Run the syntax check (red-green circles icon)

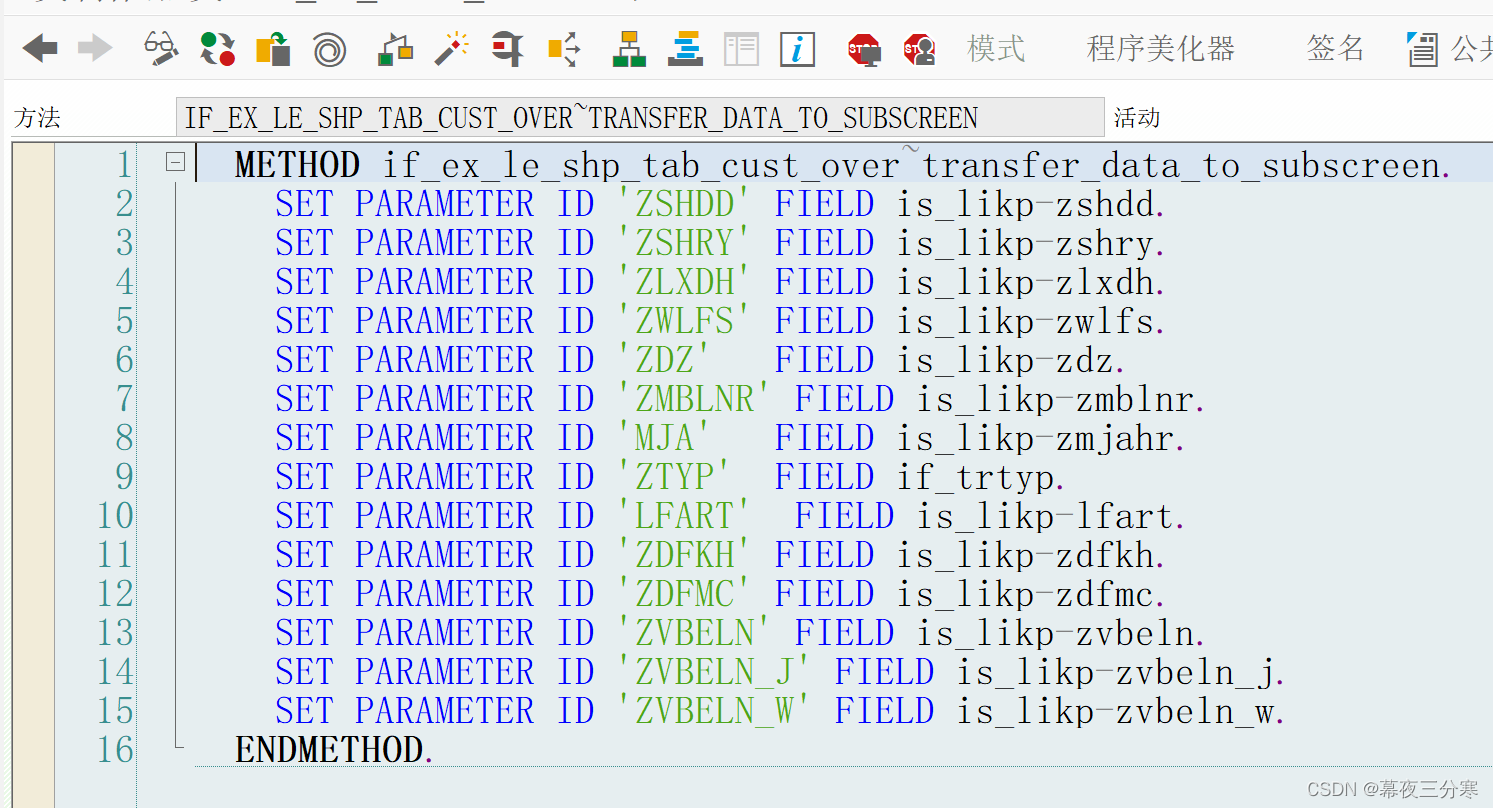217,47
